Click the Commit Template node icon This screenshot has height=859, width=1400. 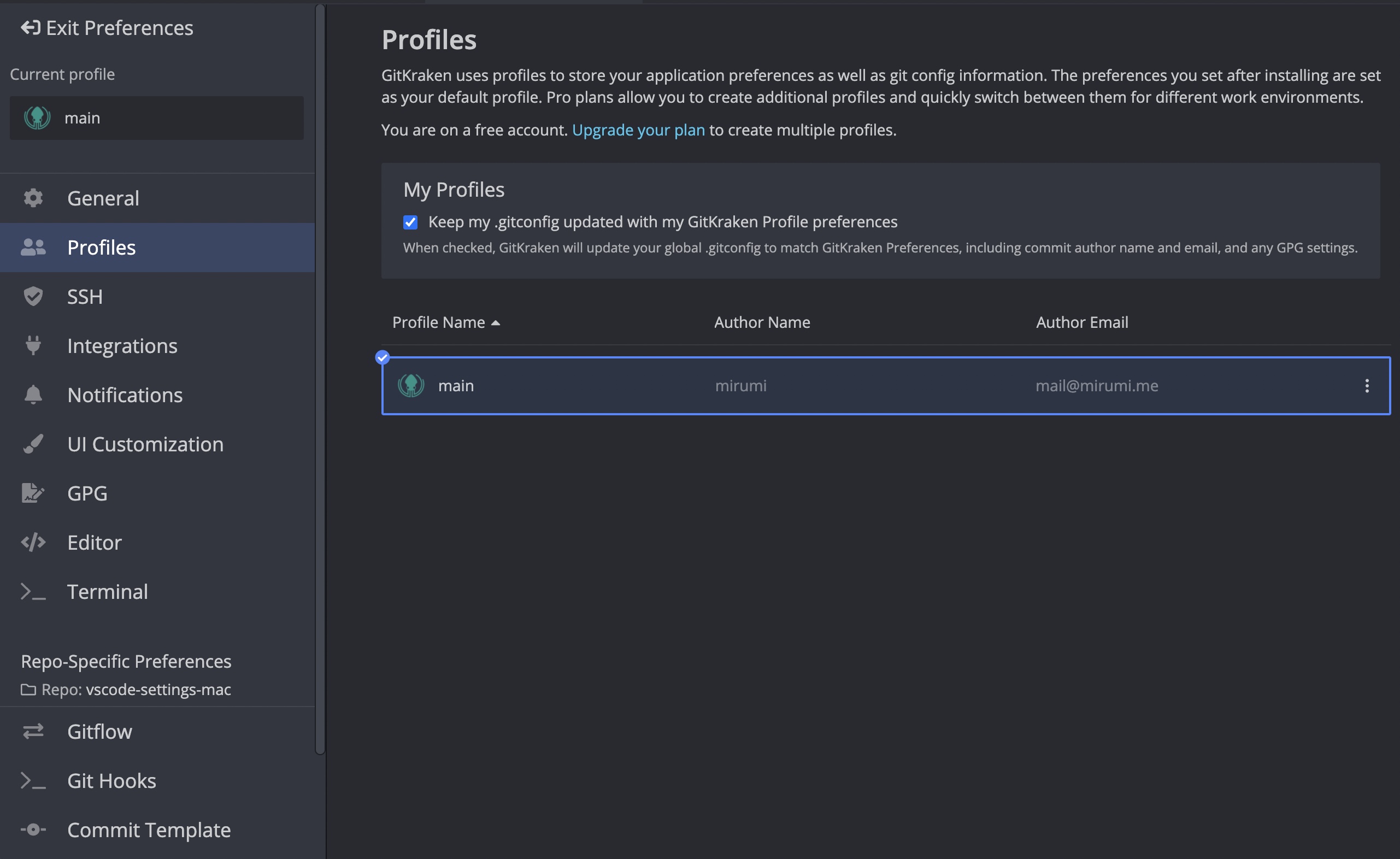click(x=33, y=830)
